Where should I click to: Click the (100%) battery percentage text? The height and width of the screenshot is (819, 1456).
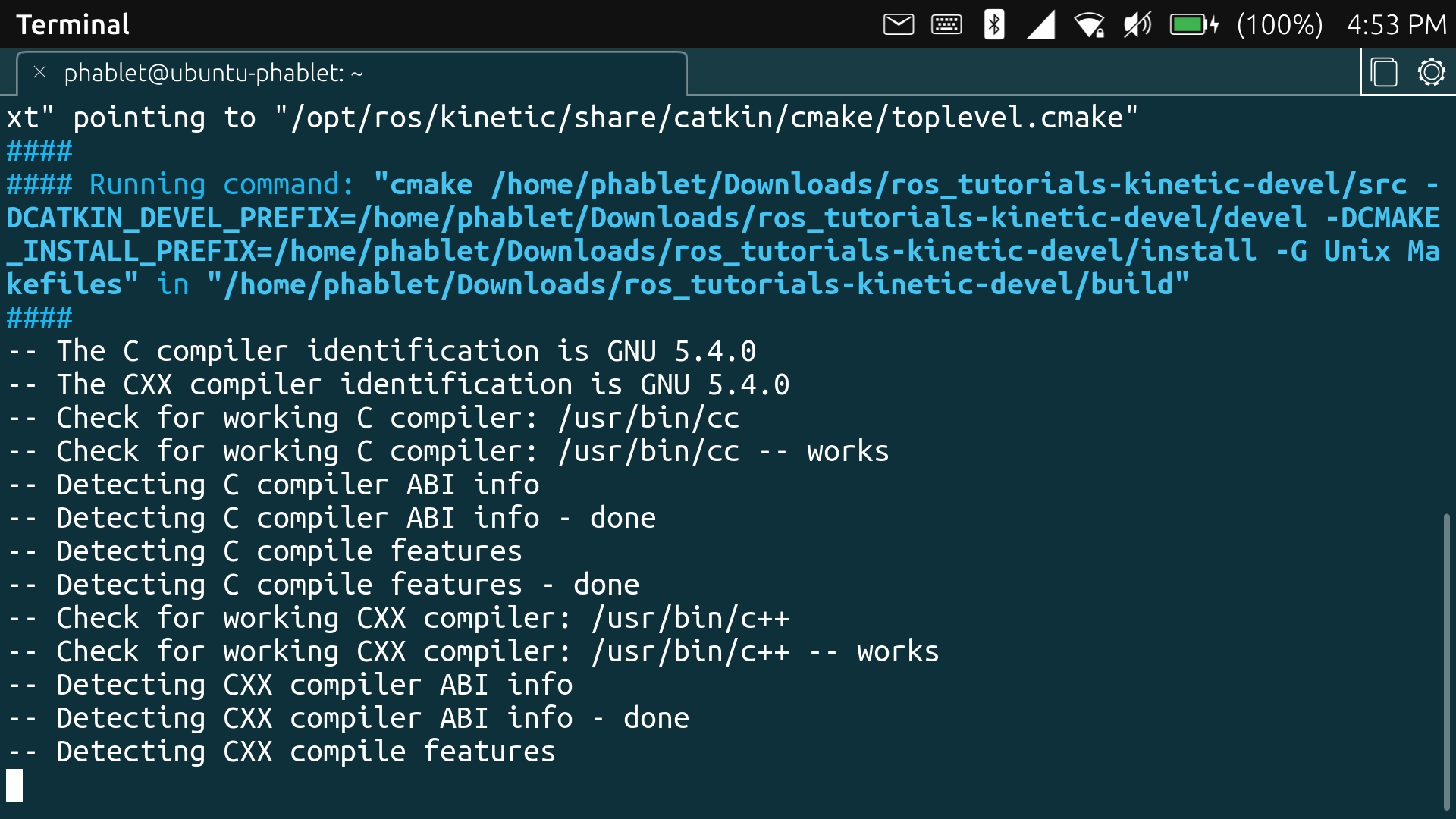(x=1280, y=25)
